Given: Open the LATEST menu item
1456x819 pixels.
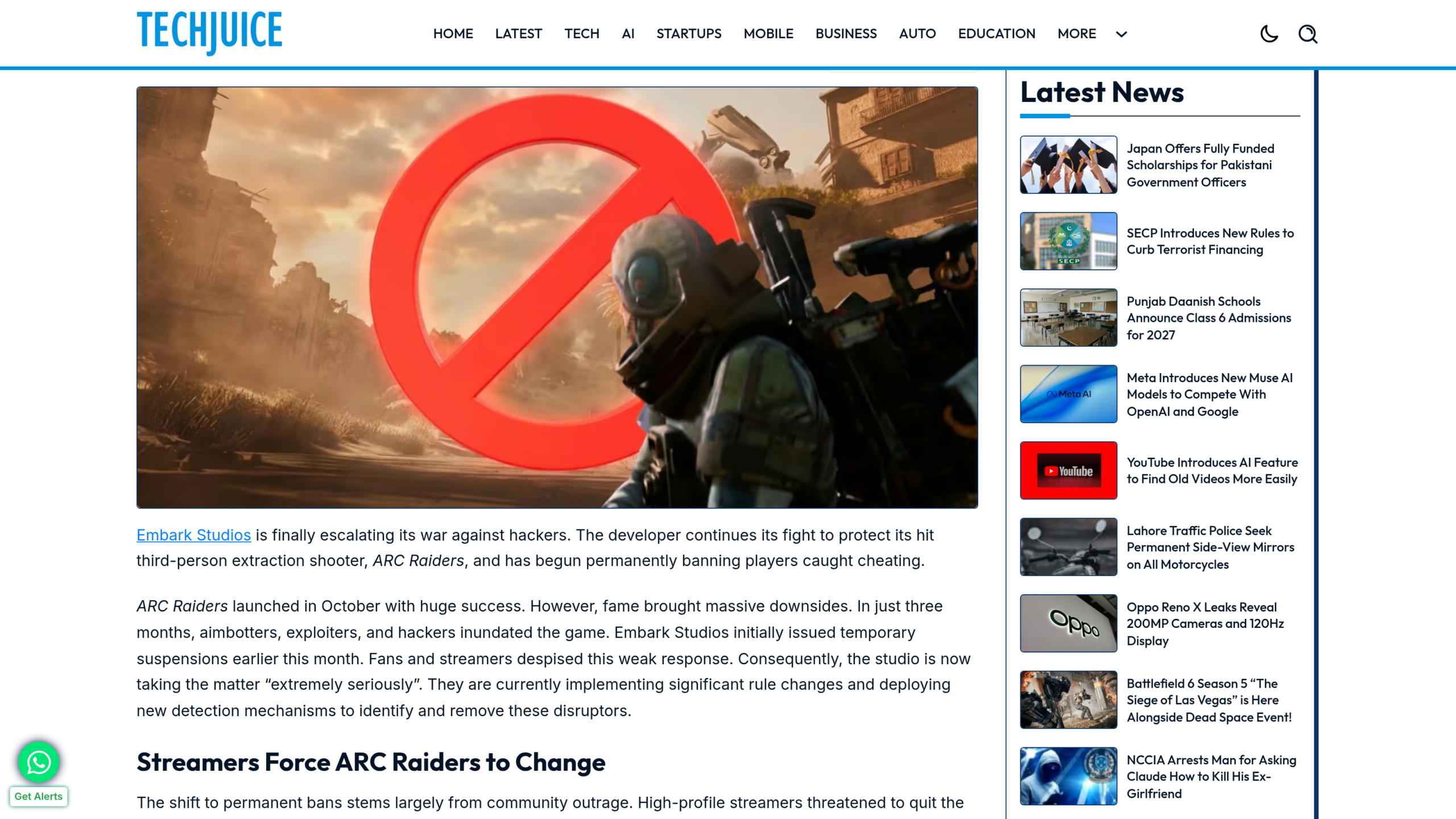Looking at the screenshot, I should click(x=518, y=34).
